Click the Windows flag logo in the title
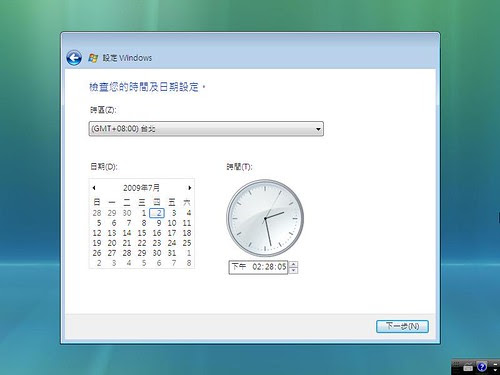This screenshot has height=375, width=500. pos(93,58)
